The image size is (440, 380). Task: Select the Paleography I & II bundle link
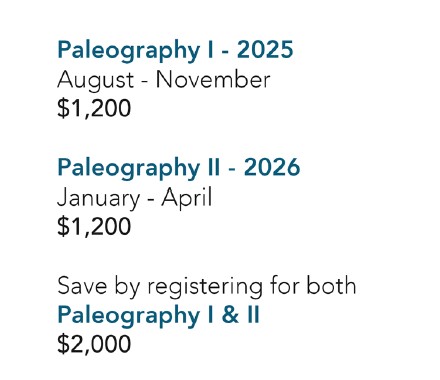(x=158, y=315)
